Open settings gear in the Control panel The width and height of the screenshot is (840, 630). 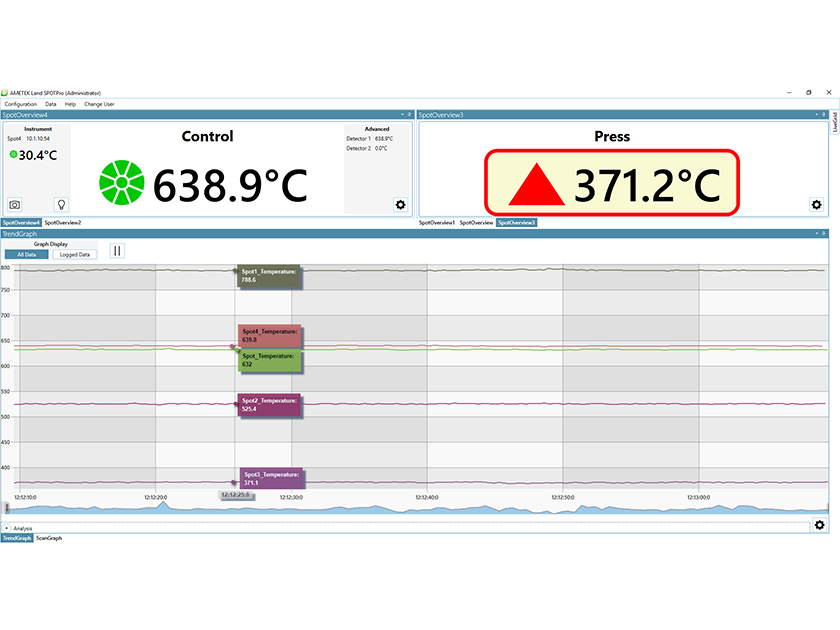(x=400, y=204)
